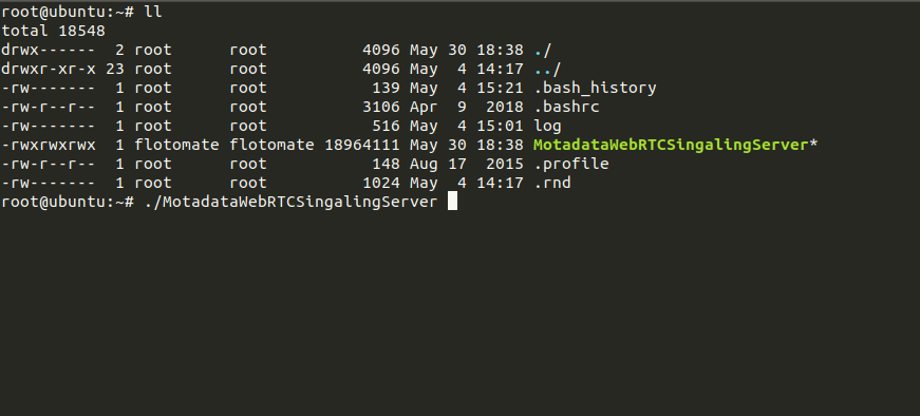Click the 'total 18548' output line
This screenshot has width=921, height=416.
click(53, 31)
